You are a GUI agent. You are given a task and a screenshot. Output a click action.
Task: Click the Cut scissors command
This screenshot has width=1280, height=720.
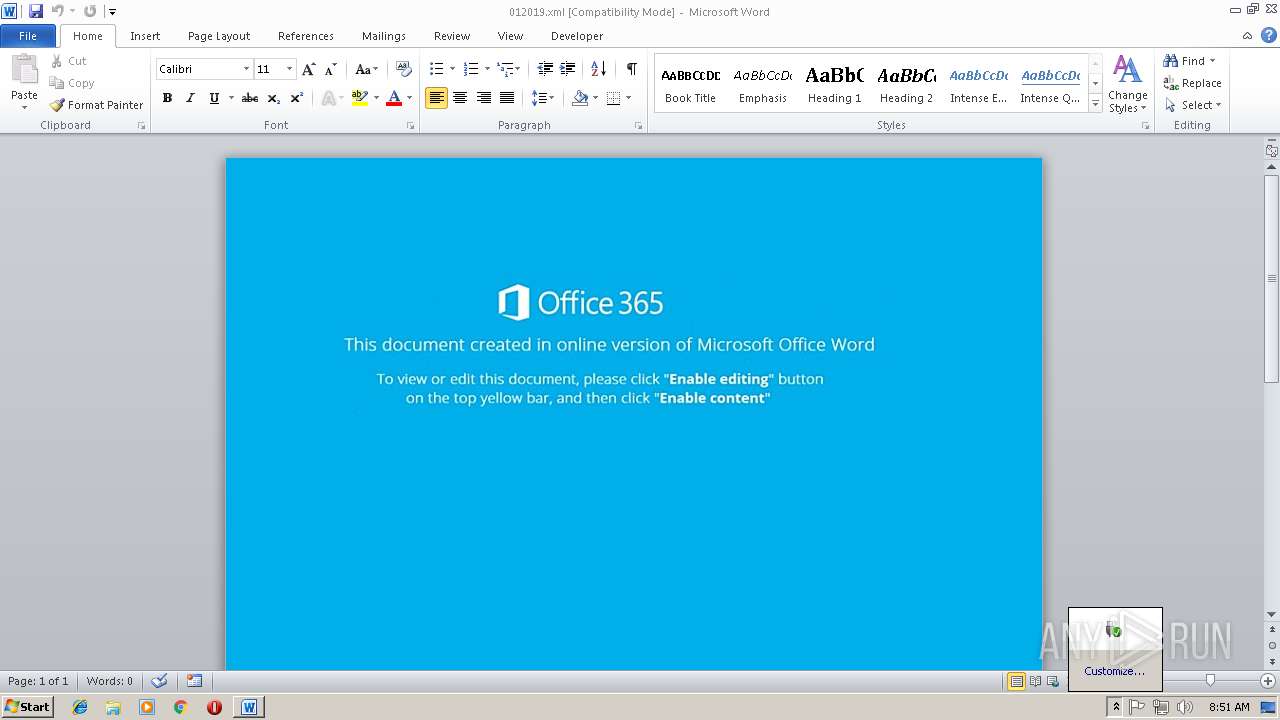tap(69, 61)
